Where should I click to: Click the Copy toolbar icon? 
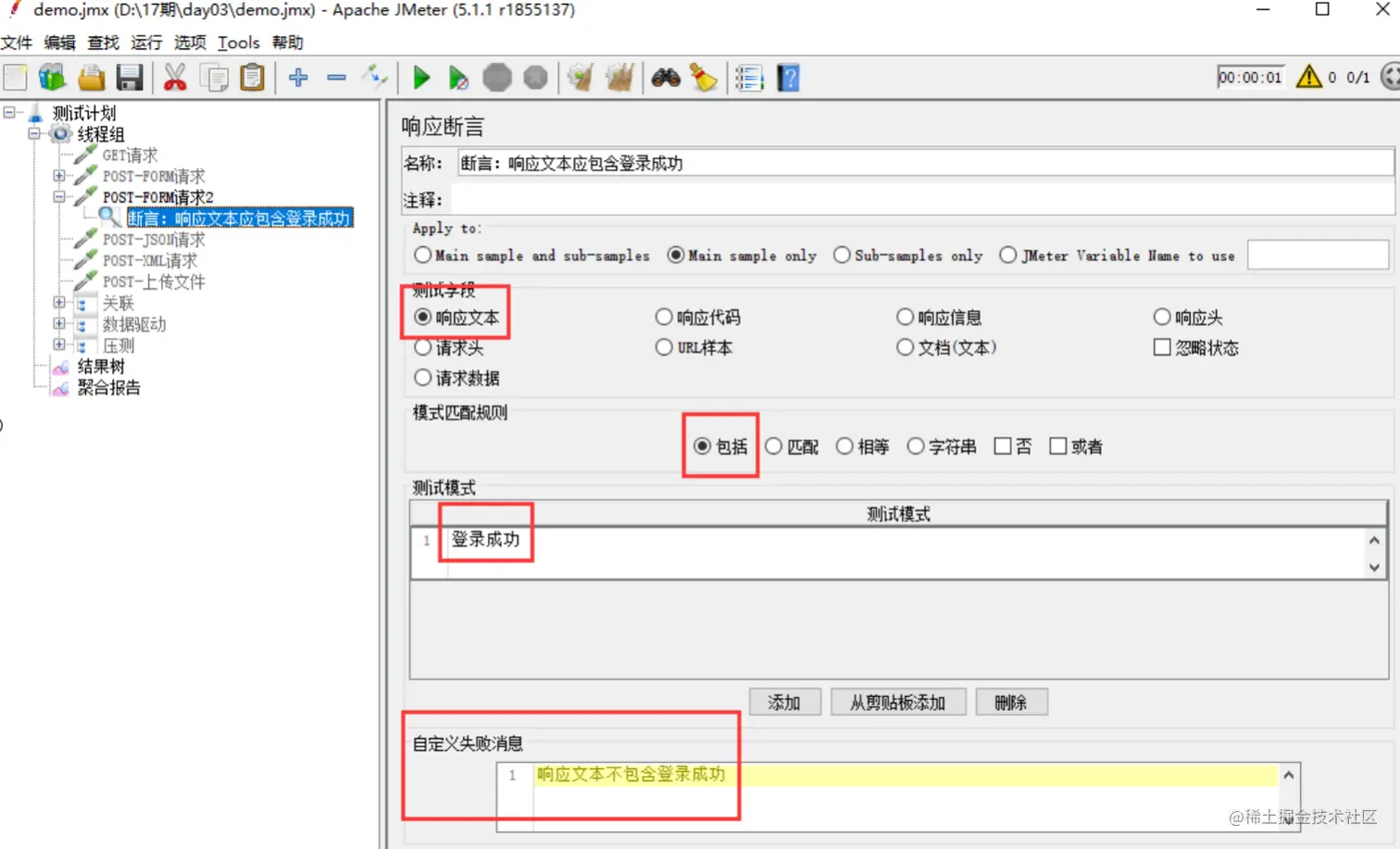214,78
